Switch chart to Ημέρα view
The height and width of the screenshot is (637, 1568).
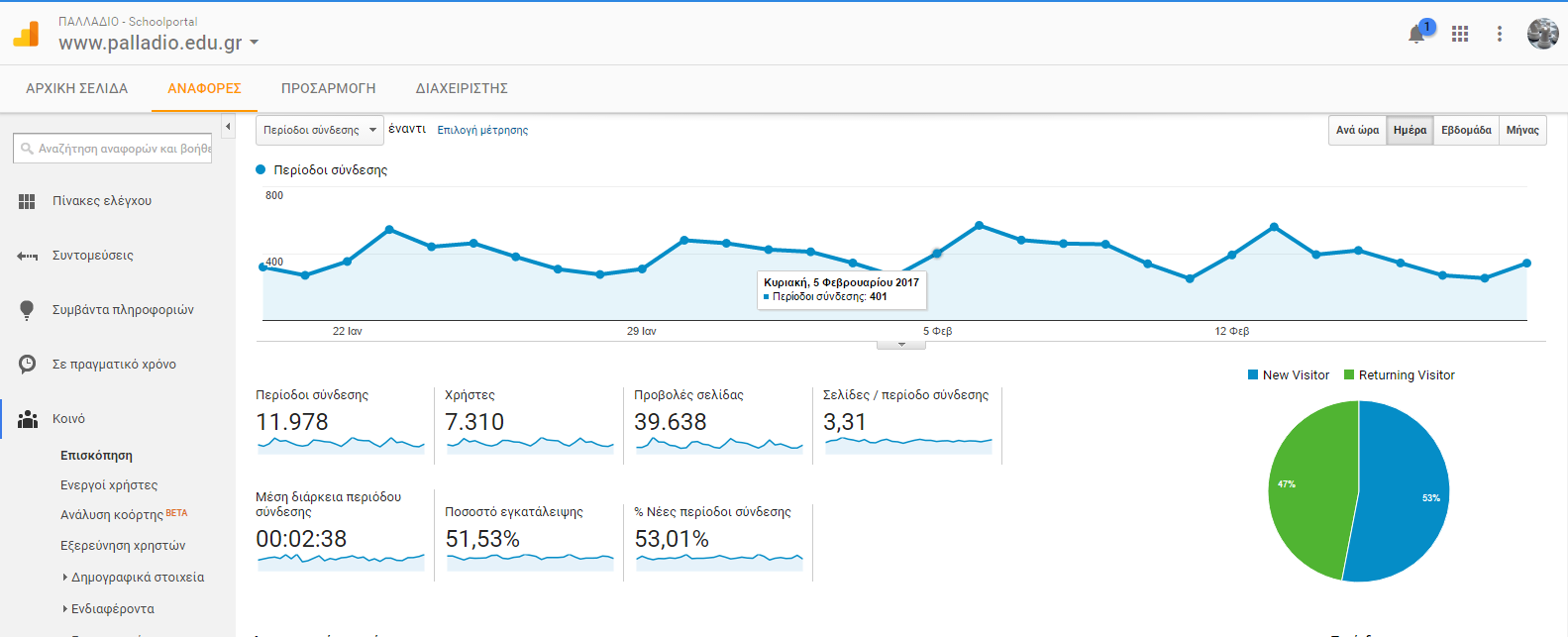point(1410,130)
